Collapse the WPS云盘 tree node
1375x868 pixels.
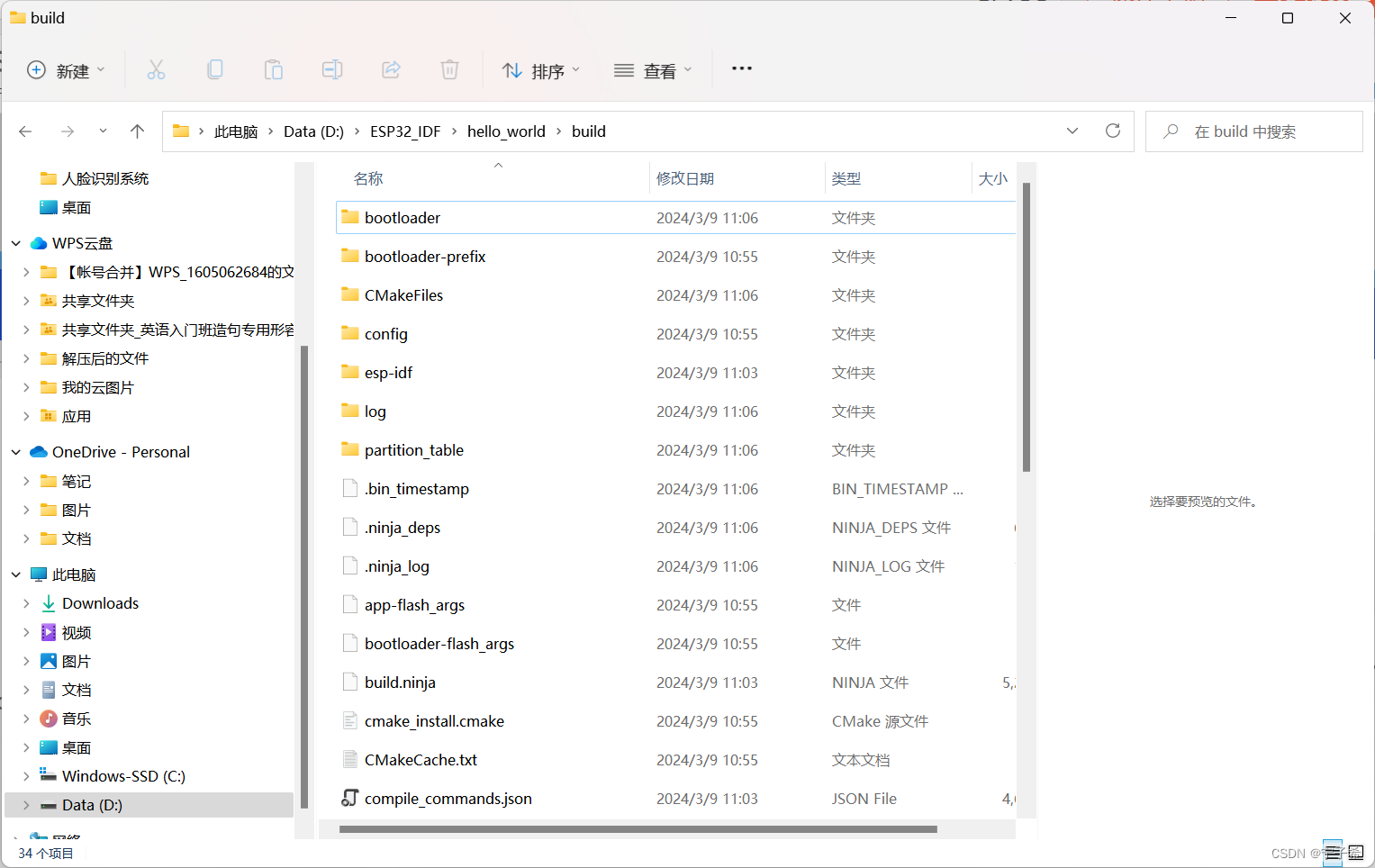(x=16, y=243)
